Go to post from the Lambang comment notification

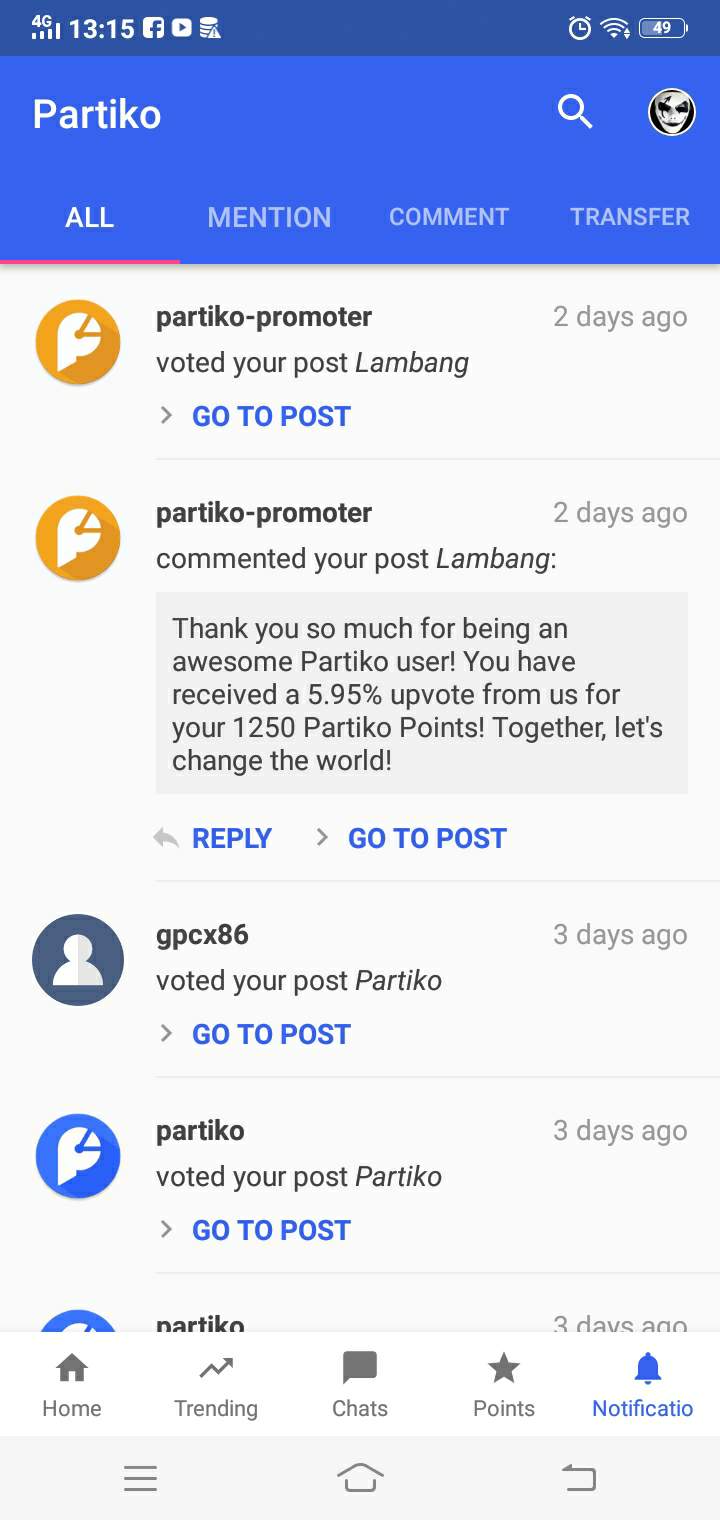[427, 838]
